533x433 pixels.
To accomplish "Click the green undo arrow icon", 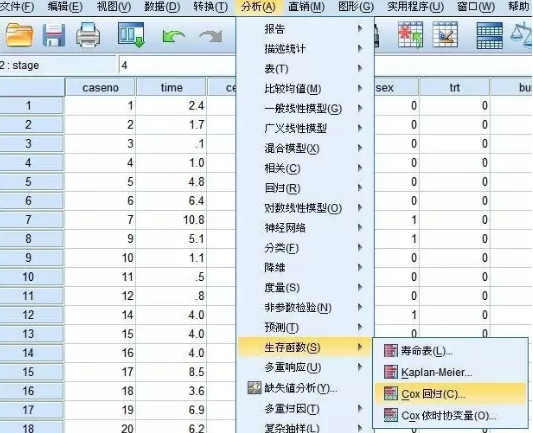I will click(x=173, y=36).
